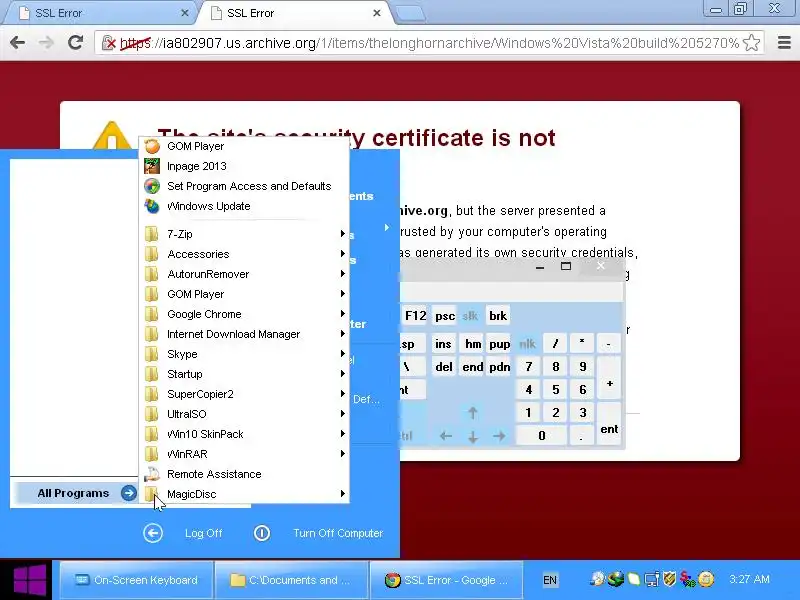Expand Accessories submenu arrow
800x600 pixels.
point(343,254)
